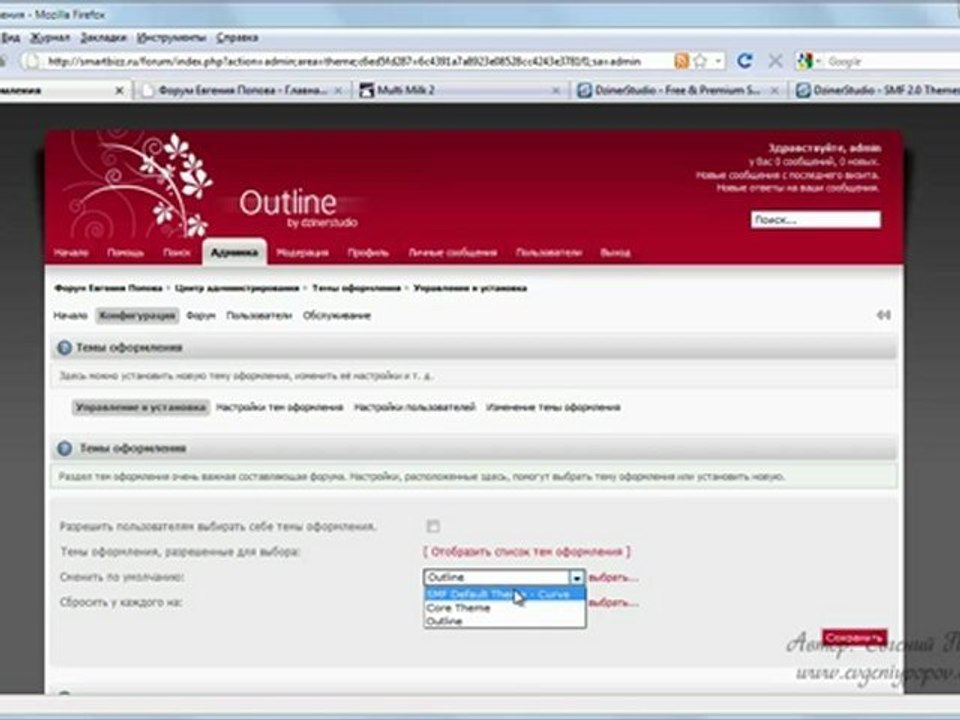Open Пользователи admin submenu
This screenshot has width=960, height=720.
click(259, 315)
